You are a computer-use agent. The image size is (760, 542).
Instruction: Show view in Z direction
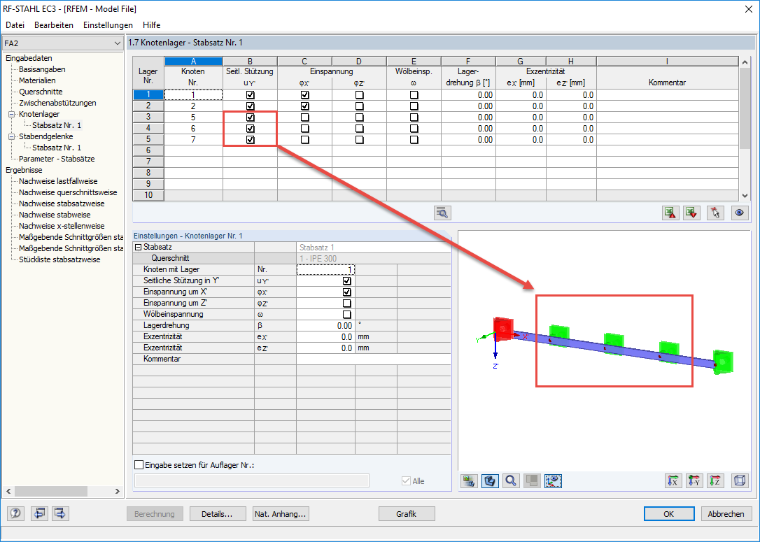[x=715, y=480]
